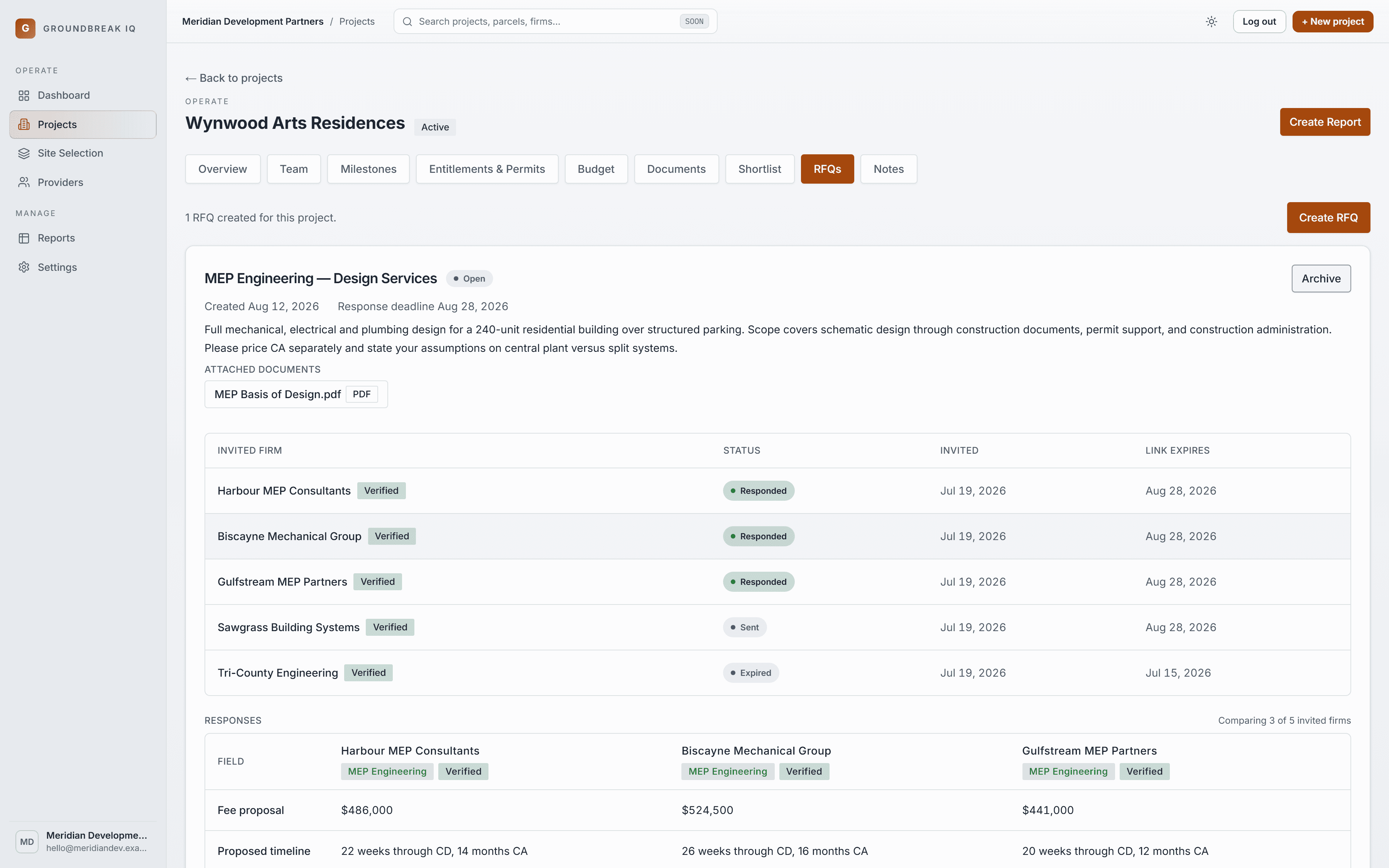The image size is (1389, 868).
Task: Open Dashboard from the sidebar
Action: click(83, 95)
